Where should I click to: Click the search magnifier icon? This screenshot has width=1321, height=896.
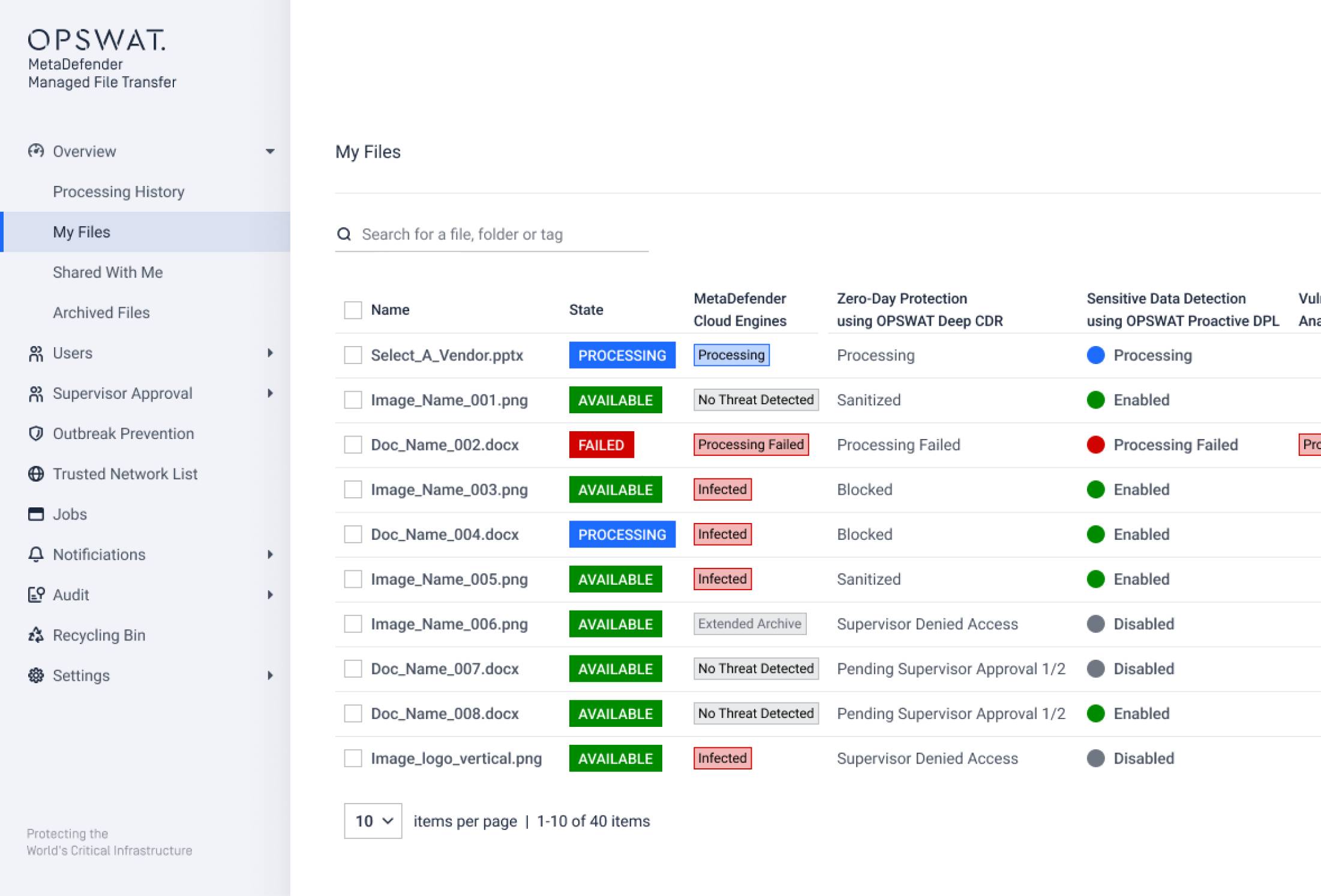344,234
